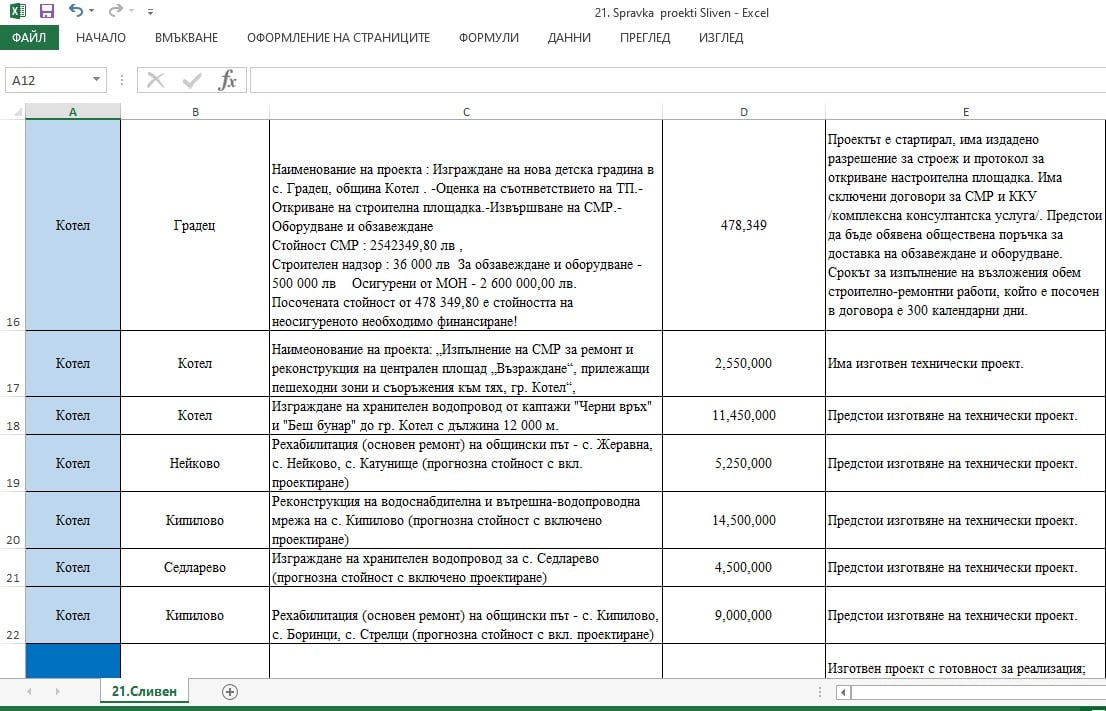The height and width of the screenshot is (711, 1106).
Task: Open Customize Quick Access Toolbar dropdown
Action: (x=150, y=12)
